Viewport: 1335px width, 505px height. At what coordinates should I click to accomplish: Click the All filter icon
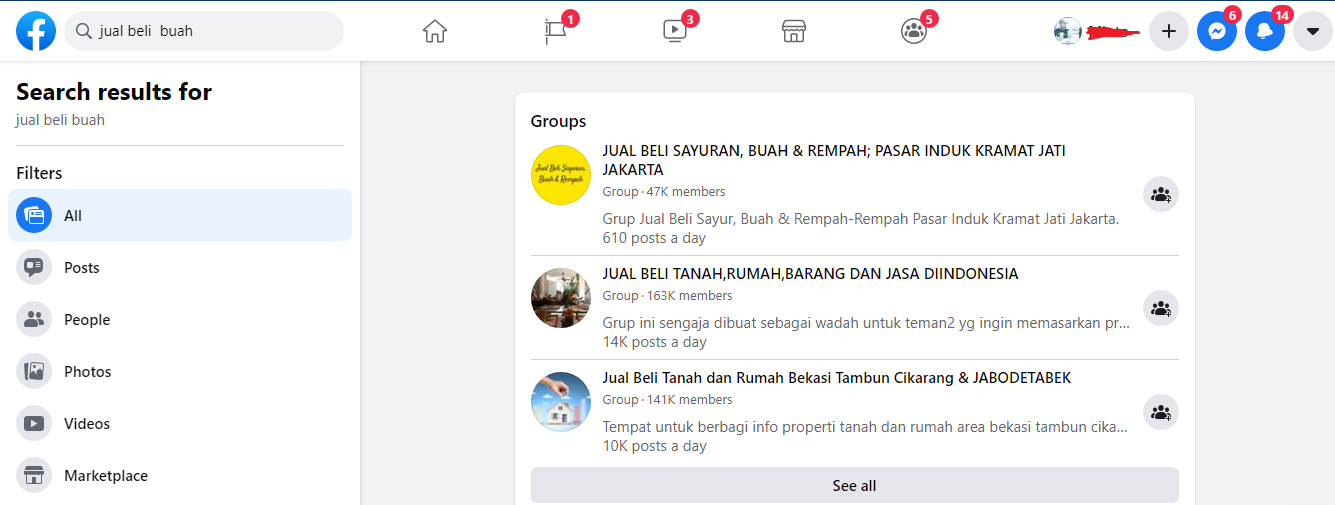point(34,215)
